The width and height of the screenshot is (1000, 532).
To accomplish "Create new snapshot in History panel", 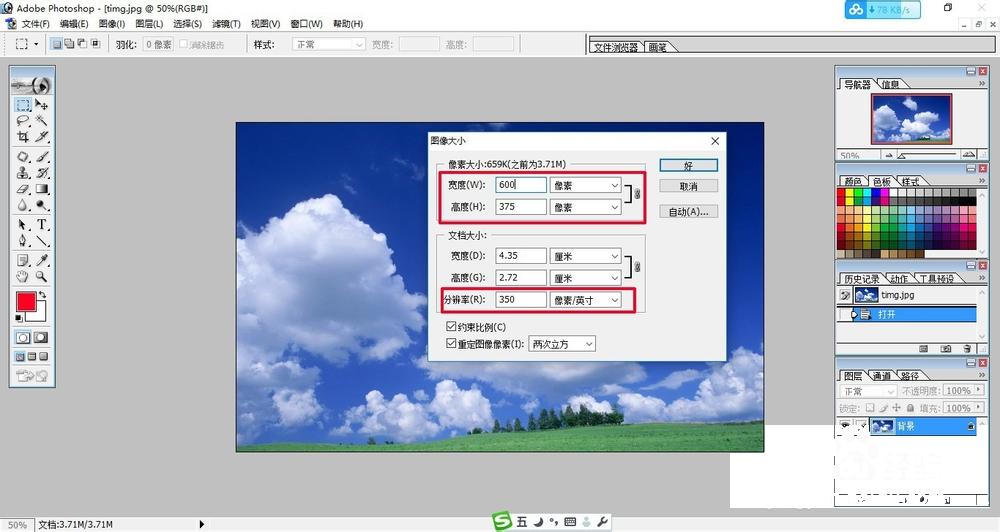I will (946, 348).
